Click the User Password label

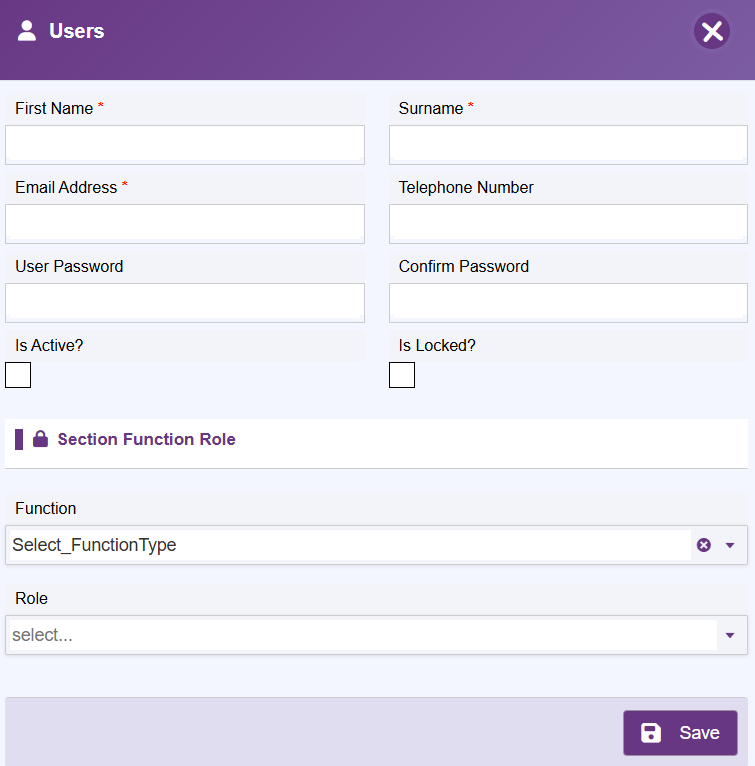[69, 266]
